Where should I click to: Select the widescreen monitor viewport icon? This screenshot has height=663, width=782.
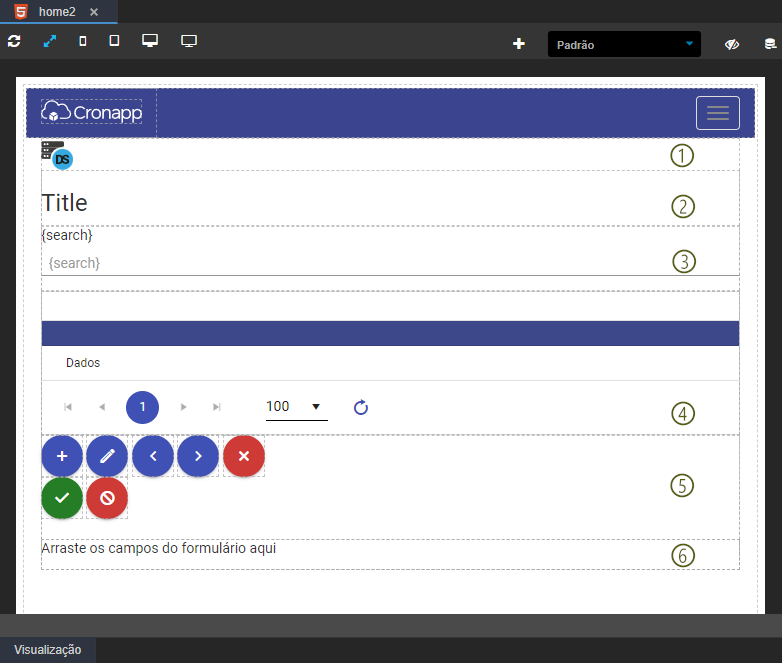coord(189,41)
